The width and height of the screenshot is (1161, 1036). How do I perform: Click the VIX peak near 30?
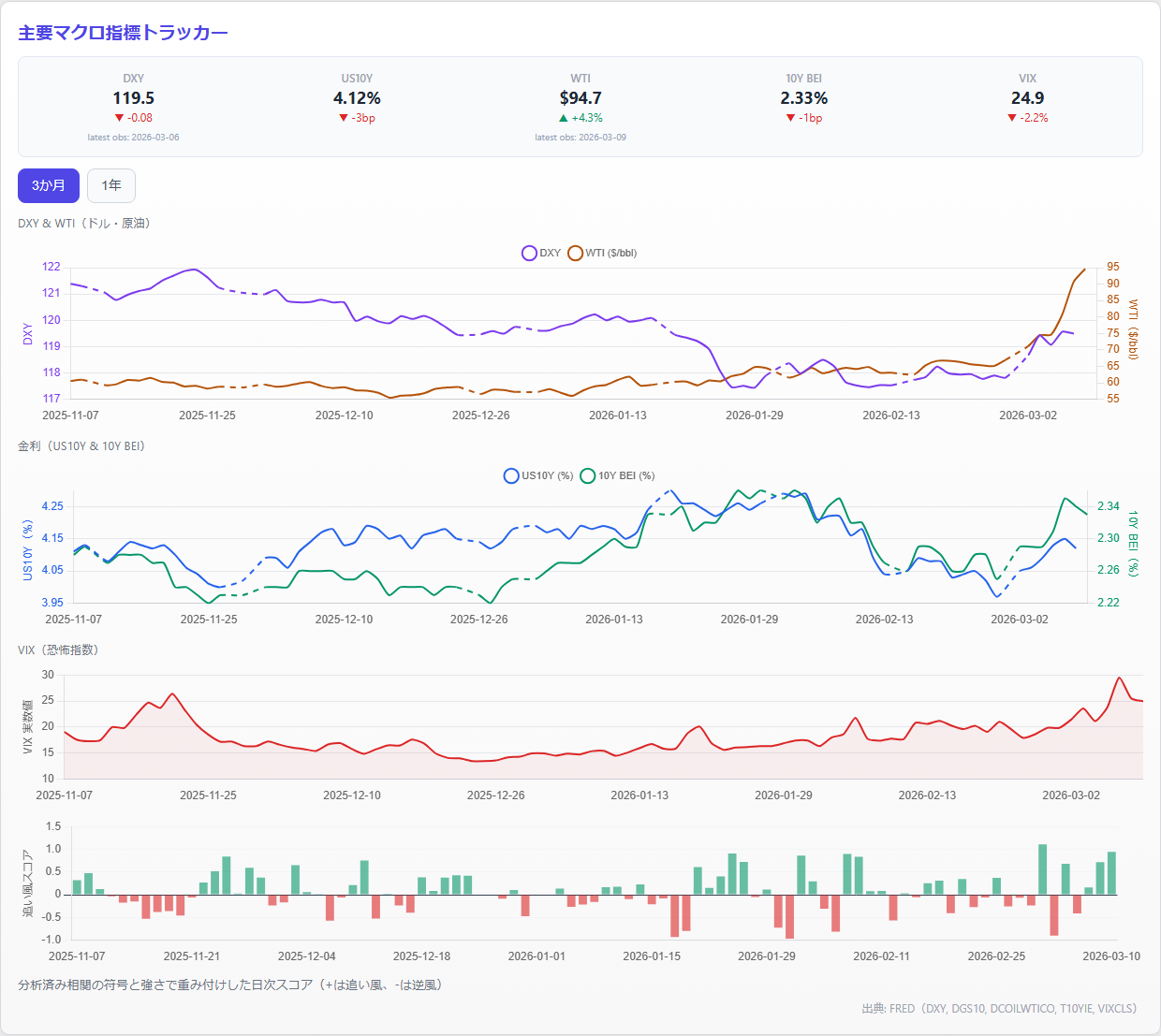tap(1119, 678)
